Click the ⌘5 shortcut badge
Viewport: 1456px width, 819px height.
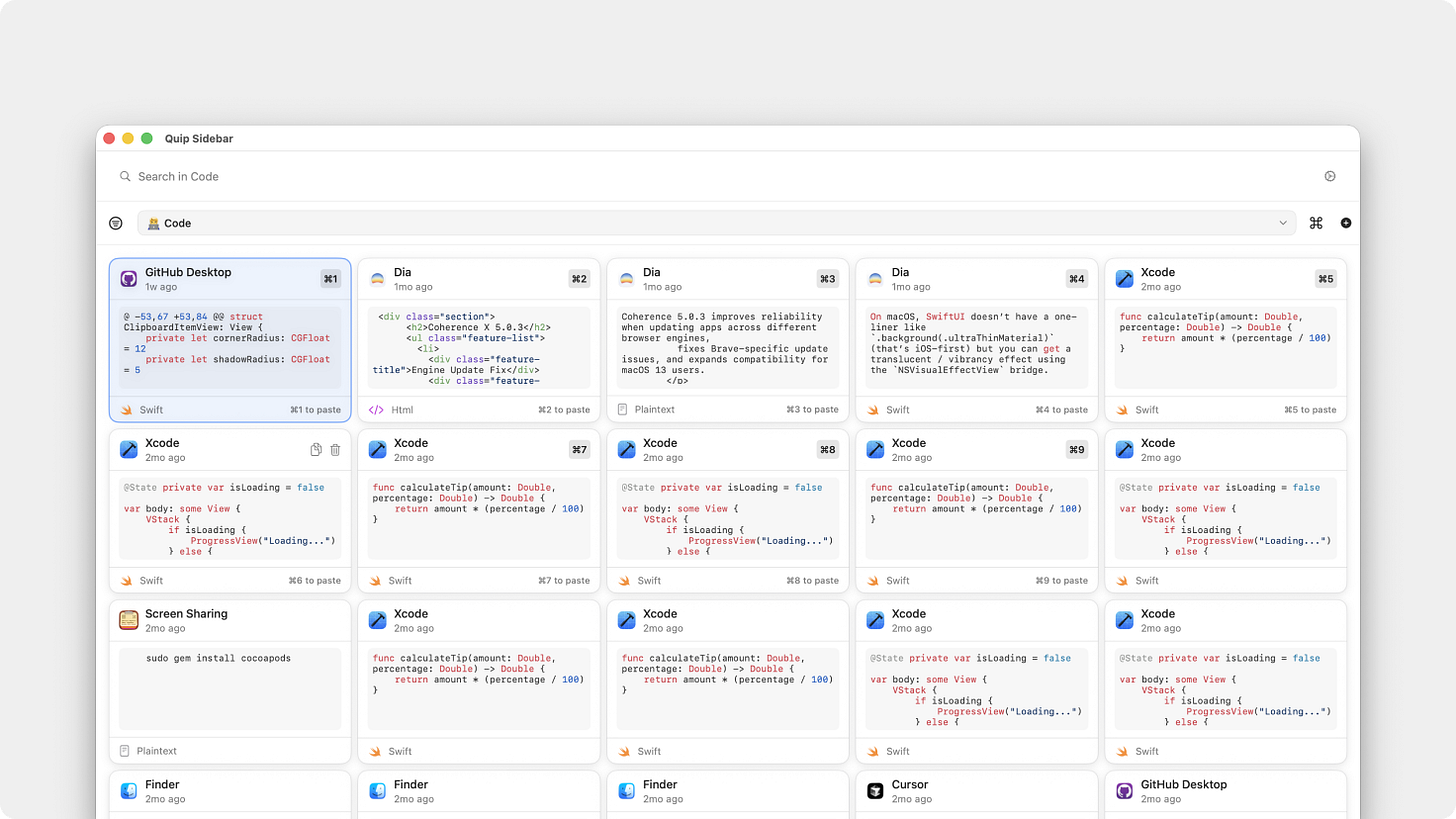pyautogui.click(x=1325, y=279)
